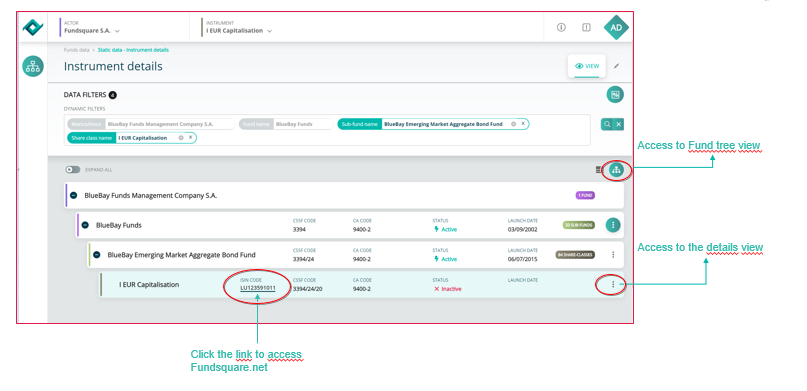
Task: Clear all filters with the X button
Action: [619, 124]
